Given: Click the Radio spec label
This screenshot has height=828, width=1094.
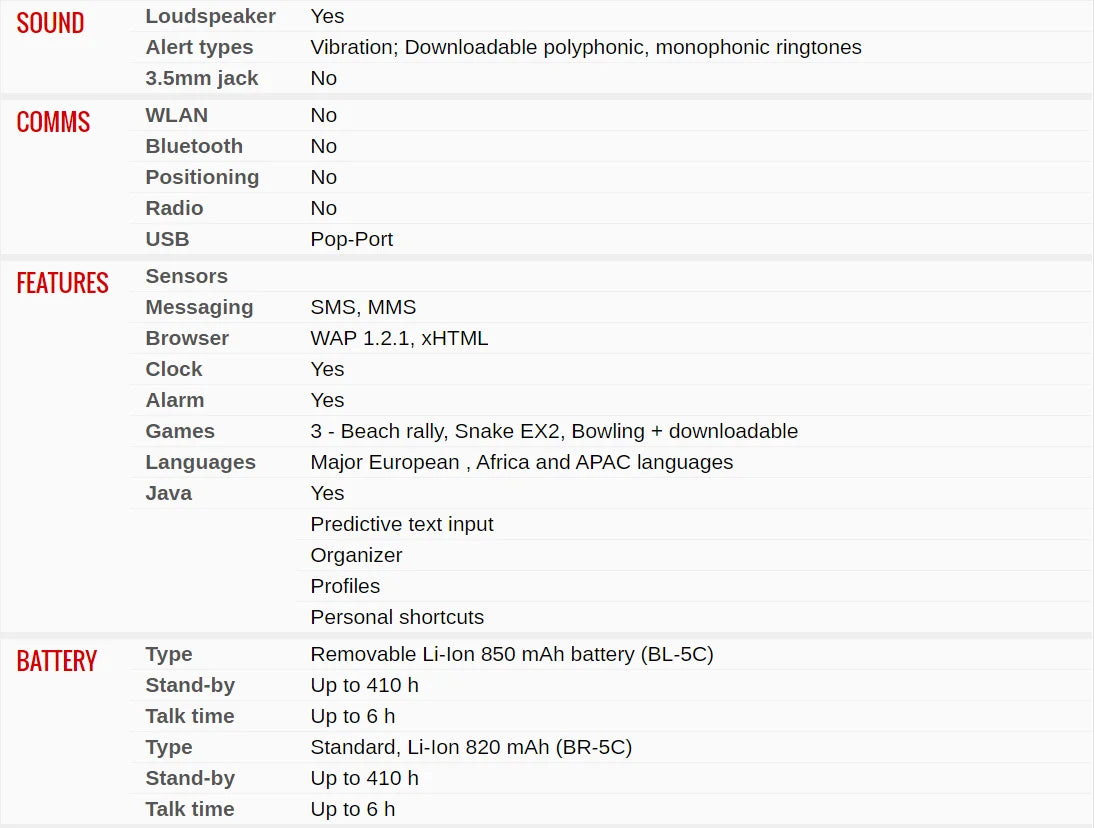Looking at the screenshot, I should click(174, 208).
